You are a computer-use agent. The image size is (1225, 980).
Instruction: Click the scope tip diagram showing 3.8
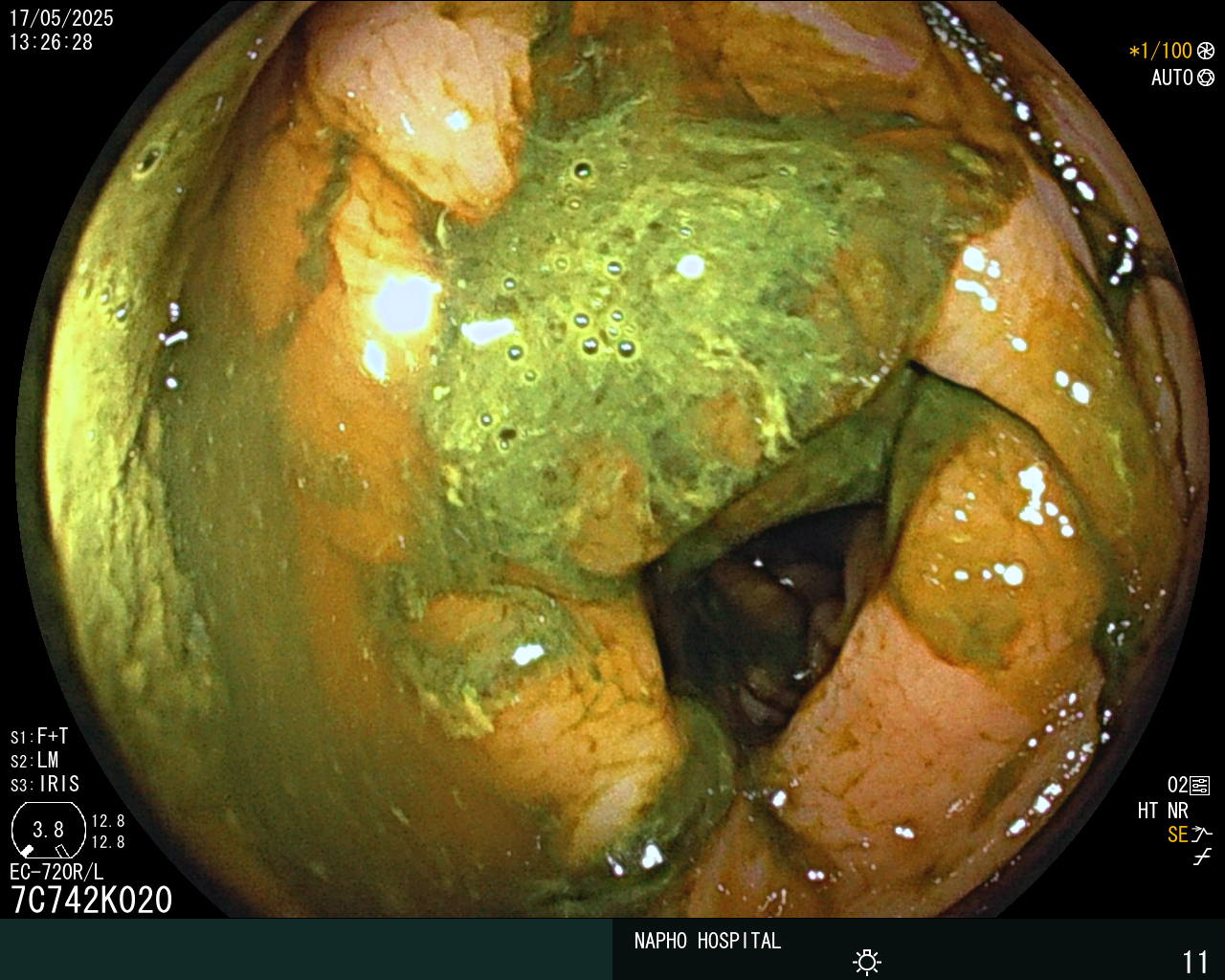[48, 831]
